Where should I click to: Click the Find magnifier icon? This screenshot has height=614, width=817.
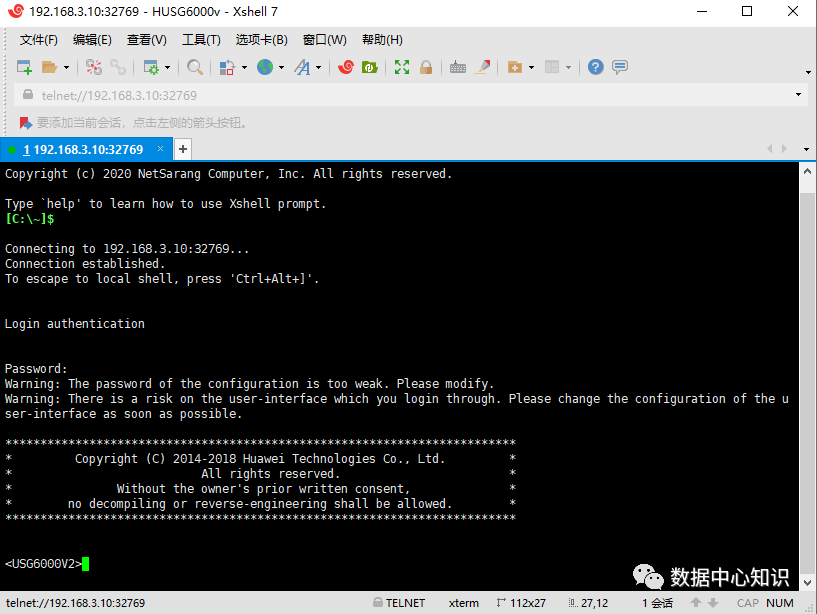[195, 67]
